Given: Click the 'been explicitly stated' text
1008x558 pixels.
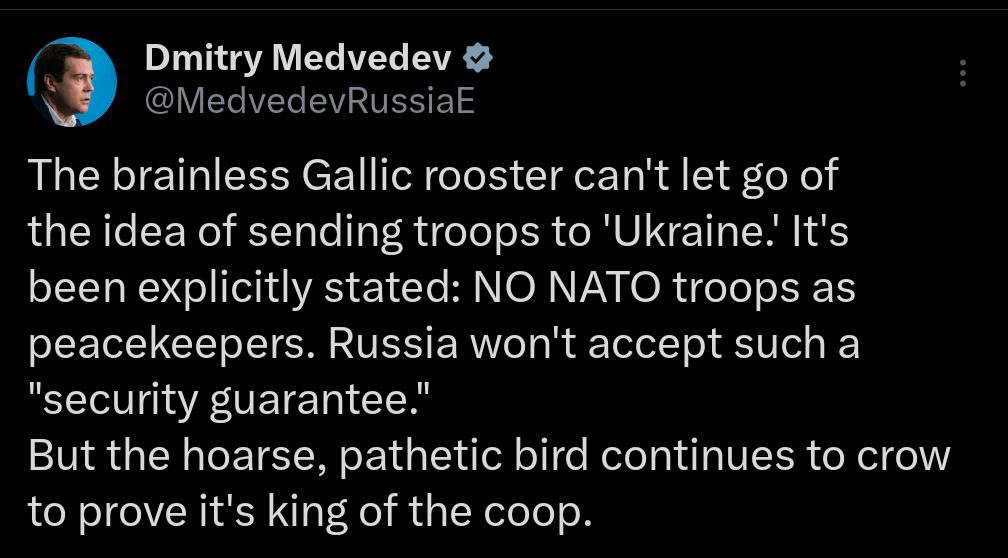Looking at the screenshot, I should coord(241,288).
